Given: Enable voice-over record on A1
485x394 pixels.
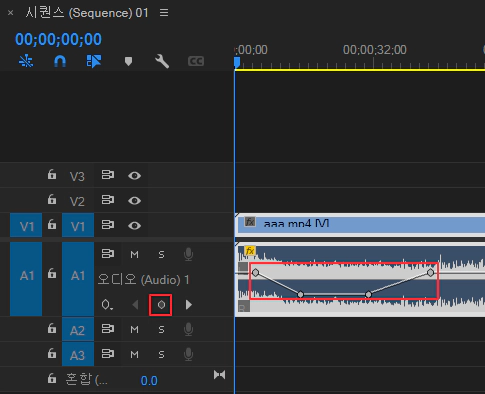Looking at the screenshot, I should tap(188, 254).
